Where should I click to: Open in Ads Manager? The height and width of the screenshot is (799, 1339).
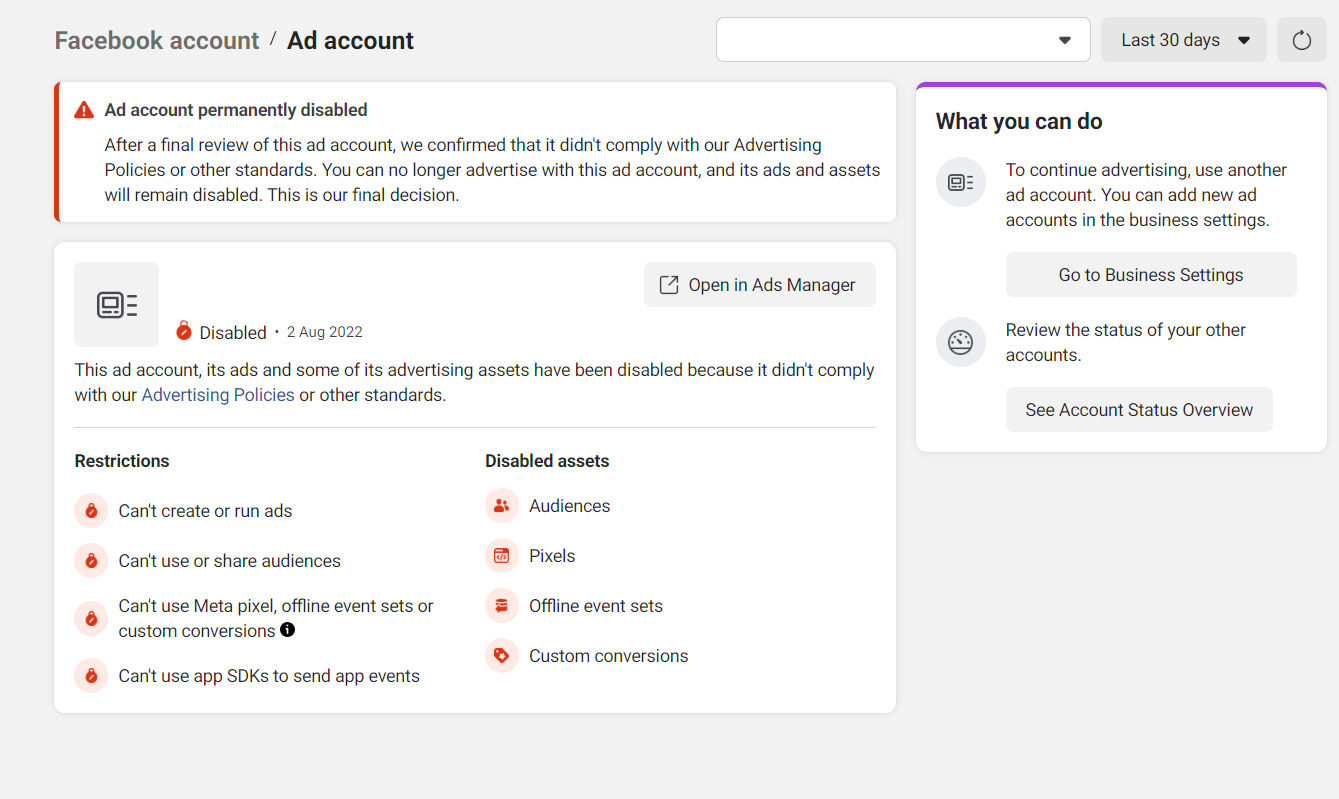[760, 285]
